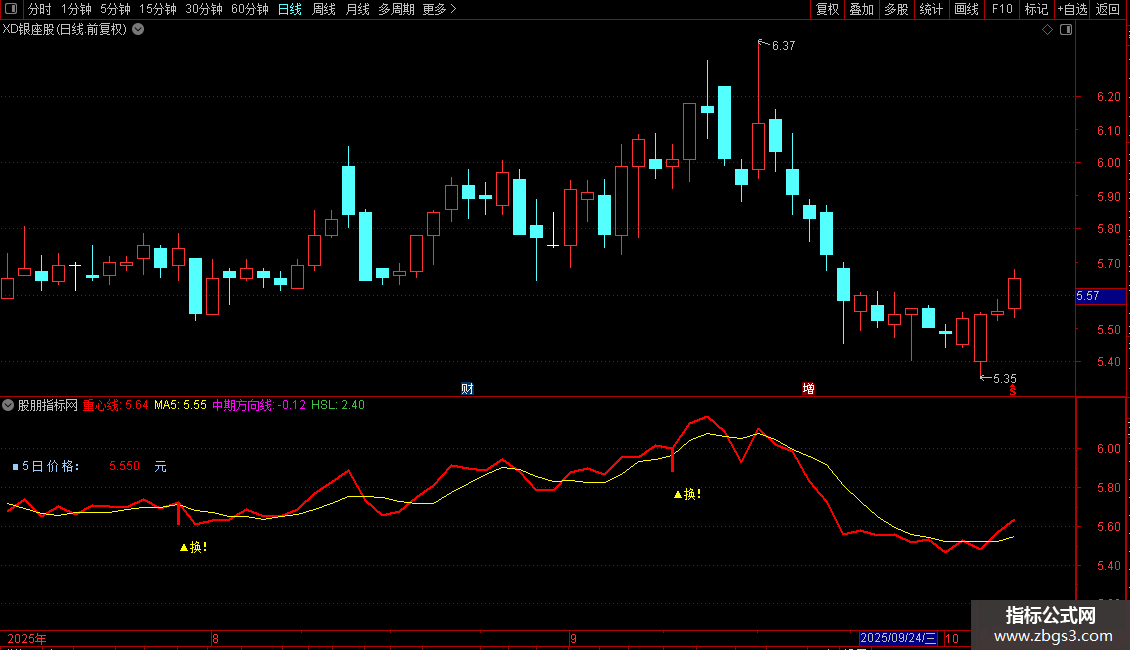The image size is (1130, 650).
Task: Select the 15分钟 period
Action: pos(158,9)
